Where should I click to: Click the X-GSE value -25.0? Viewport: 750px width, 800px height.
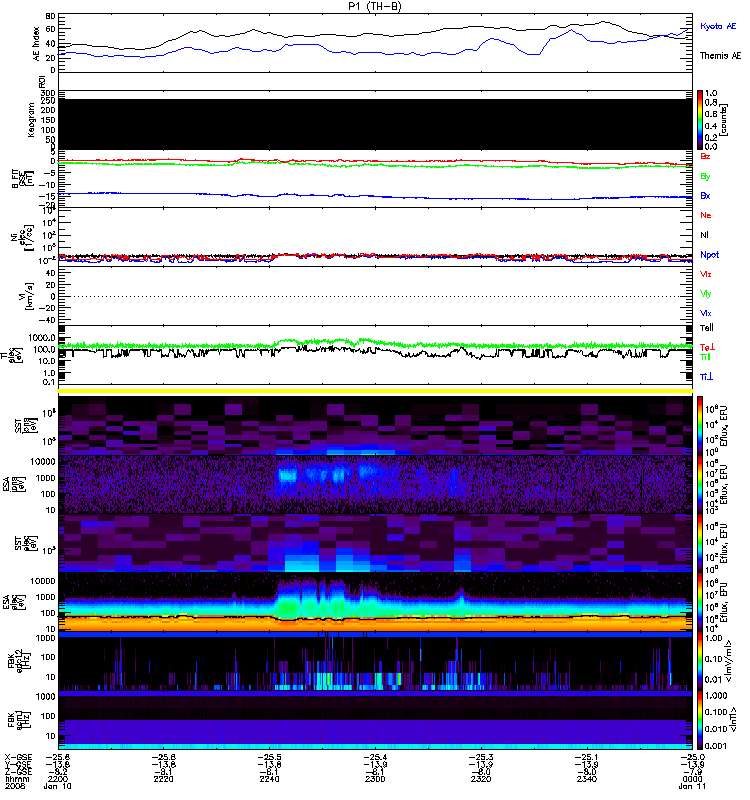click(x=691, y=758)
